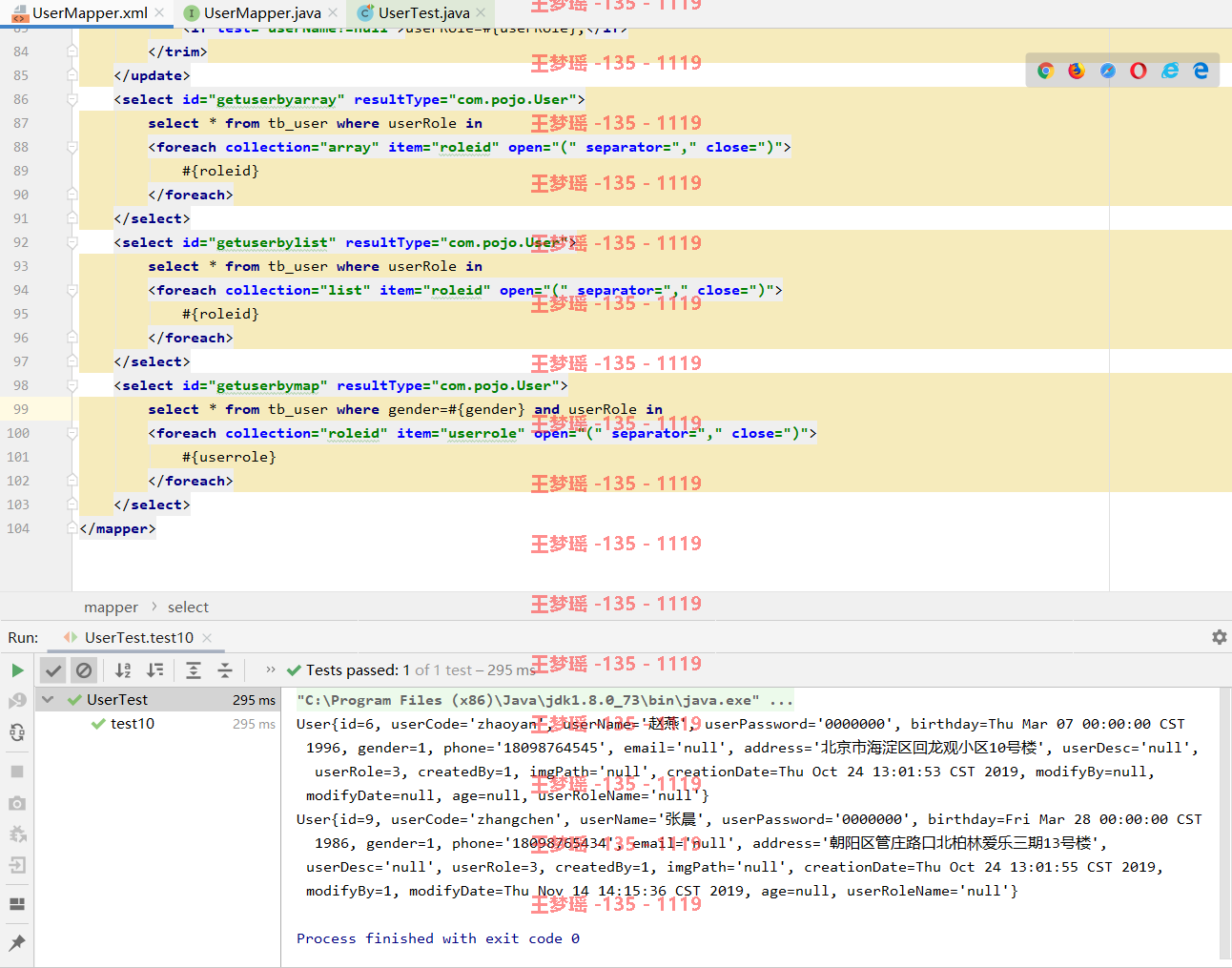Open in Opera browser icon

pos(1139,71)
